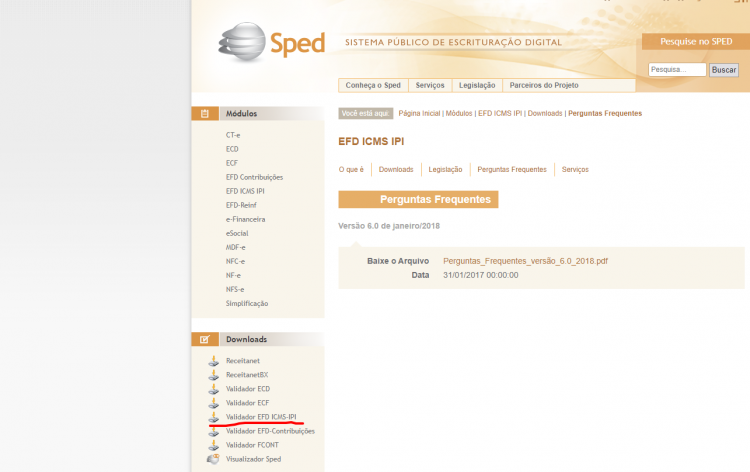Click download icon beside Validador EFD-Contribuições
Image resolution: width=750 pixels, height=472 pixels.
point(213,431)
